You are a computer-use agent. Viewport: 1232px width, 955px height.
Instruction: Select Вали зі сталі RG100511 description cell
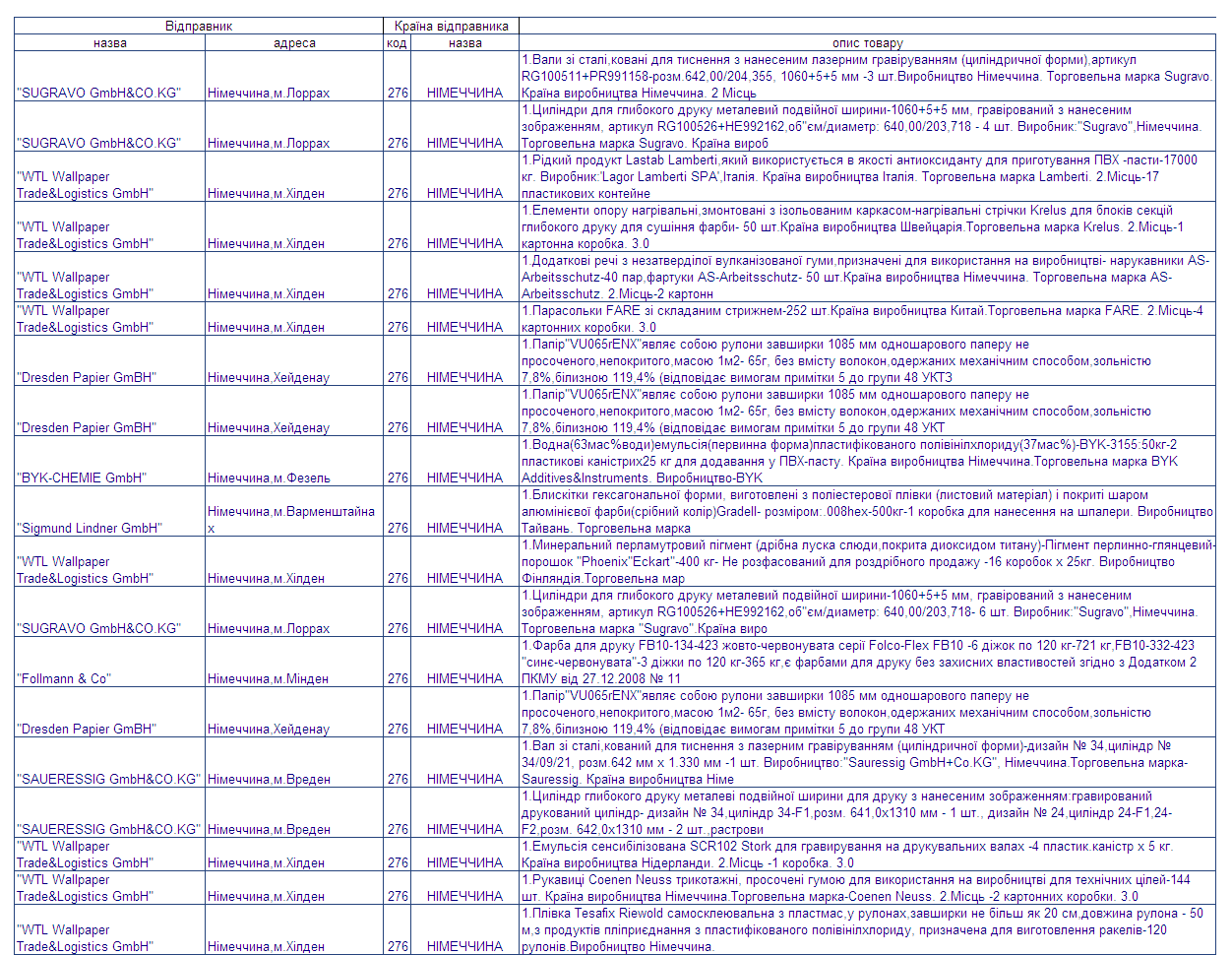[x=867, y=76]
